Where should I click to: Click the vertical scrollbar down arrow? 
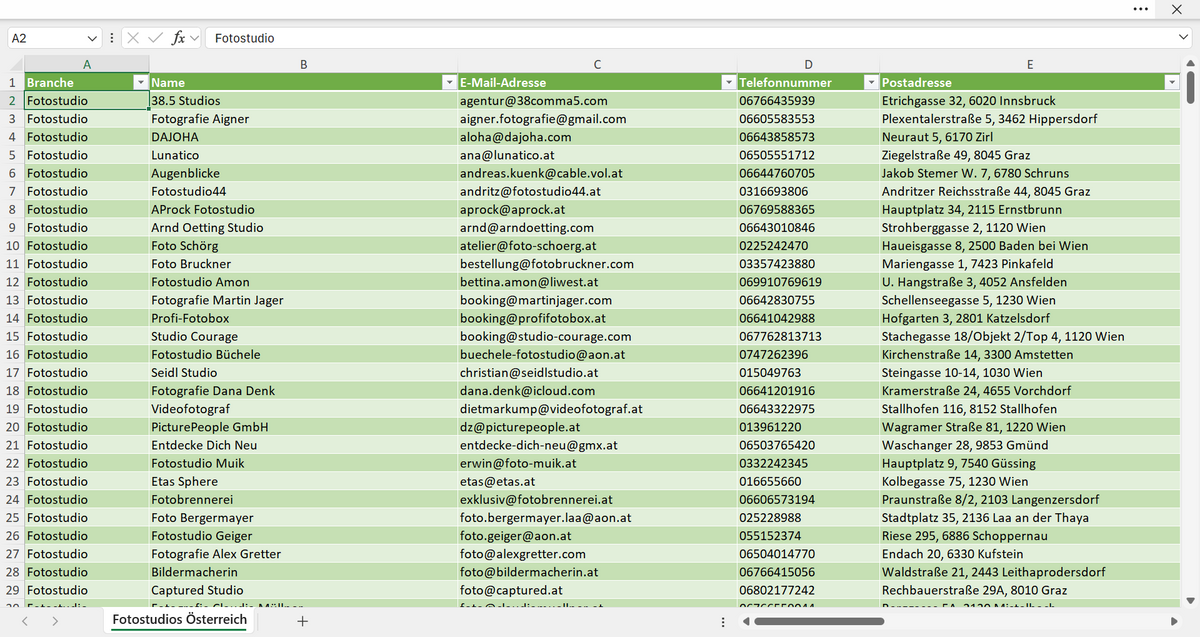tap(1190, 600)
